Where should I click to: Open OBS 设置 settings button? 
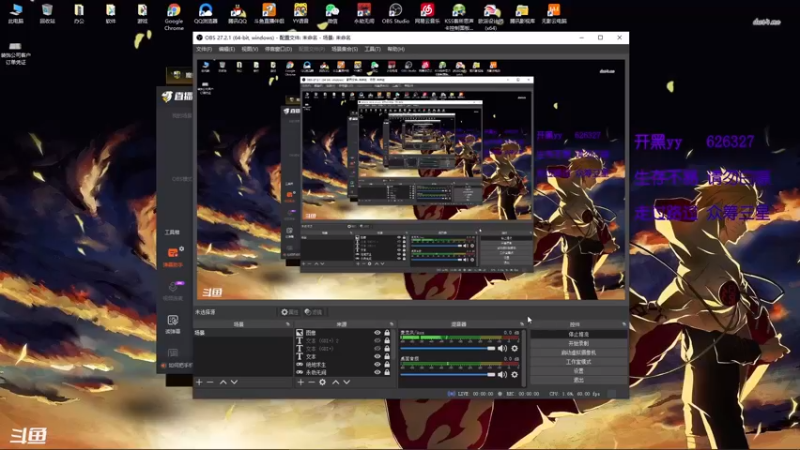[x=578, y=371]
